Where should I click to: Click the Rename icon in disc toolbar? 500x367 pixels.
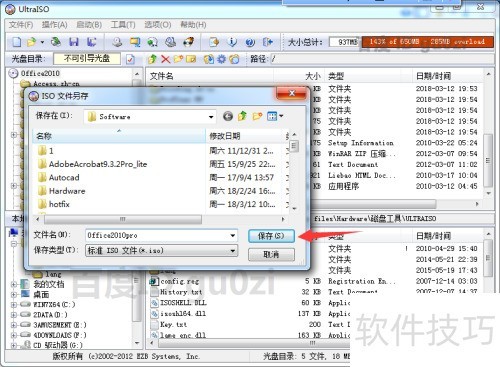pos(191,59)
